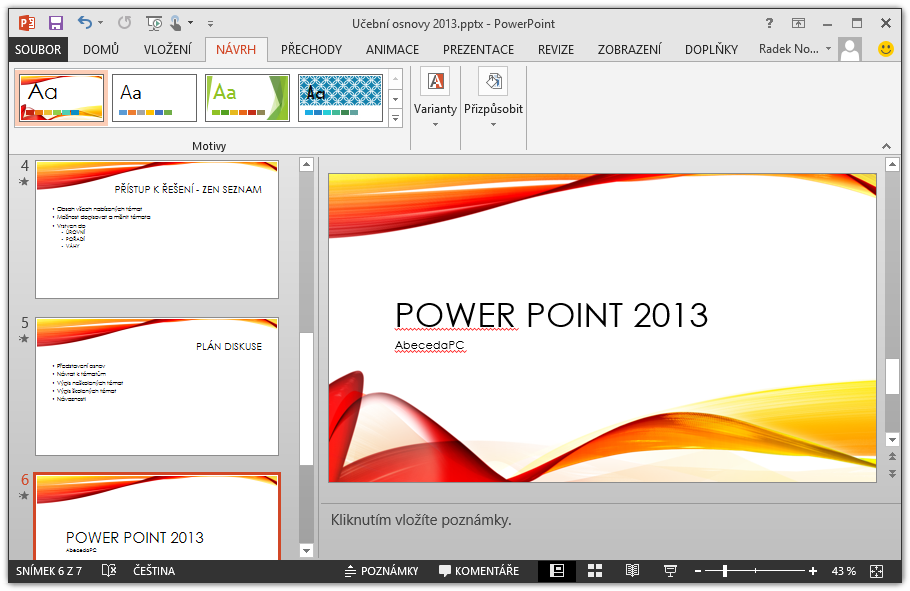Select slide 6 thumbnail in the slide panel
910x591 pixels.
coord(157,517)
